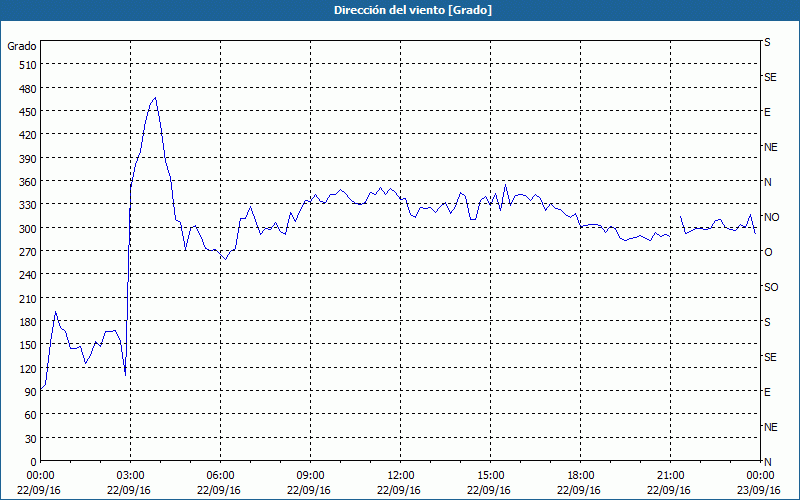
Task: Choose the 180 degree axis label
Action: pyautogui.click(x=28, y=322)
